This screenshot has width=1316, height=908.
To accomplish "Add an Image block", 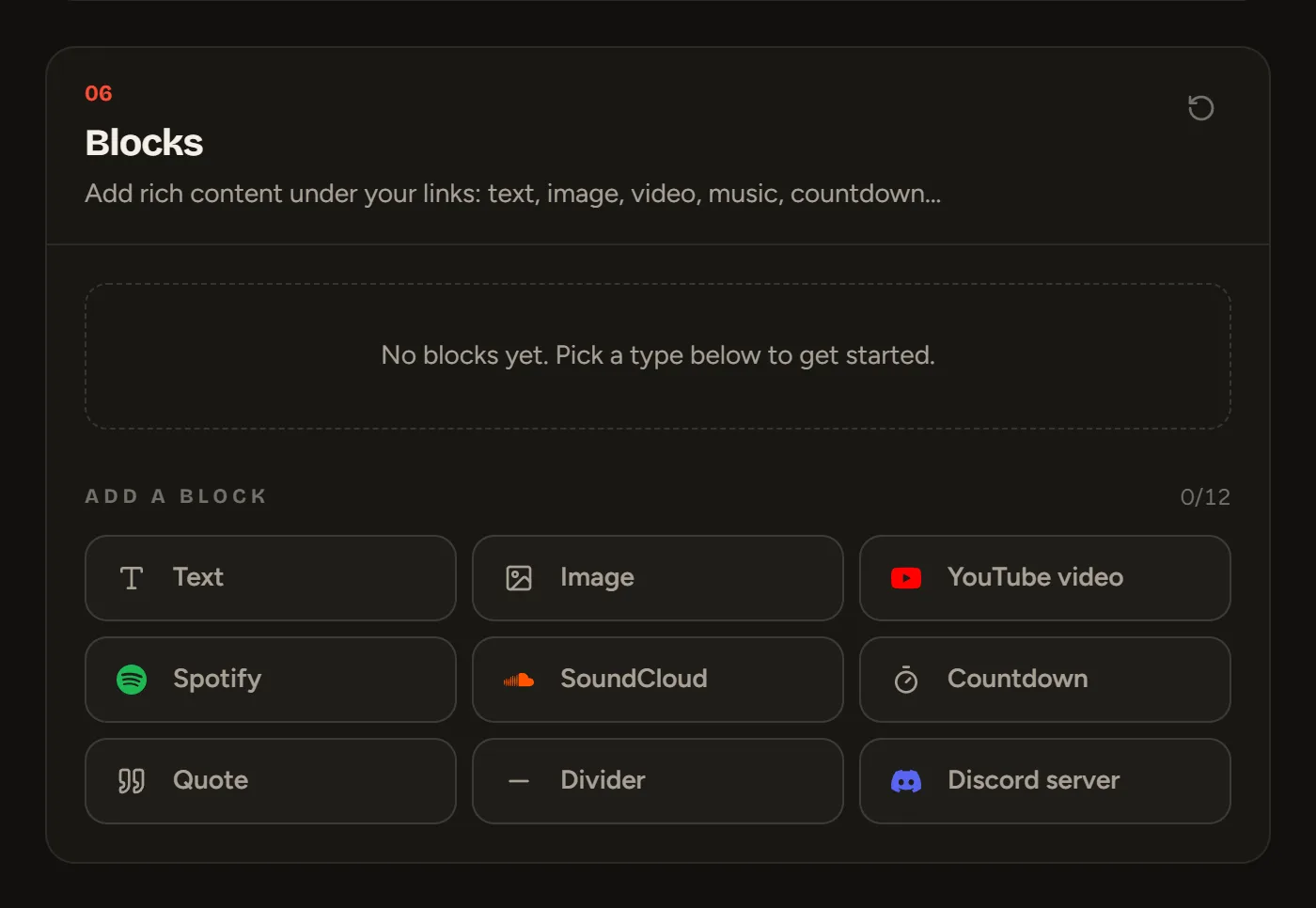I will [658, 578].
